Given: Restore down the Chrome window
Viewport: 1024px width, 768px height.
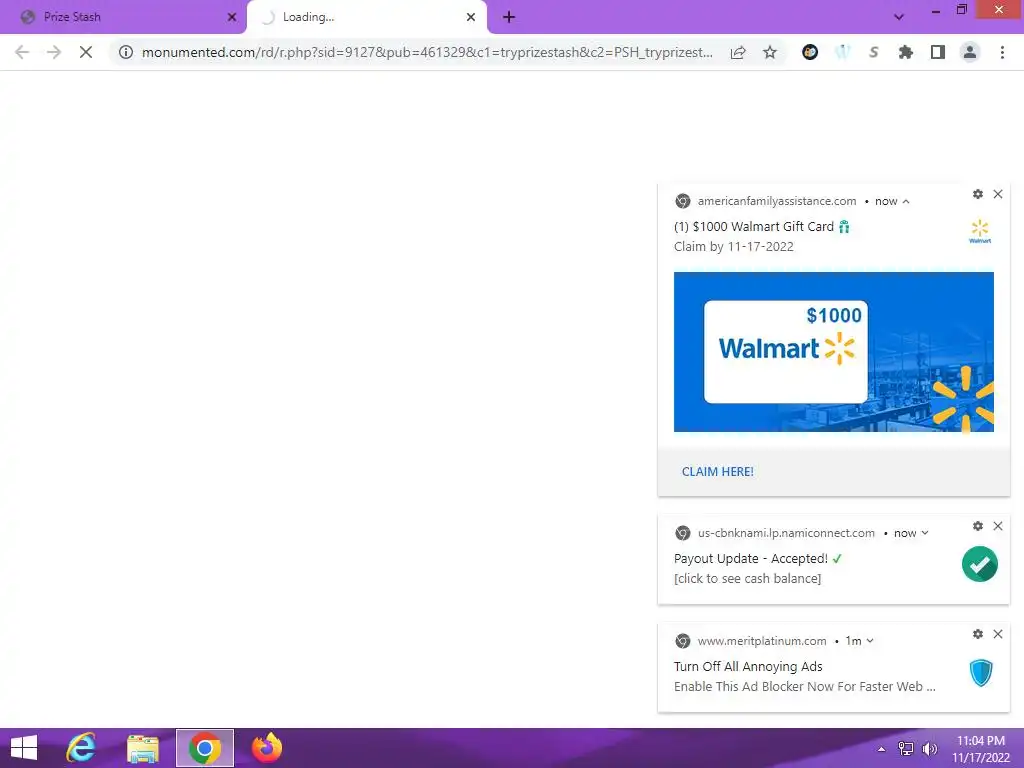Looking at the screenshot, I should 961,9.
